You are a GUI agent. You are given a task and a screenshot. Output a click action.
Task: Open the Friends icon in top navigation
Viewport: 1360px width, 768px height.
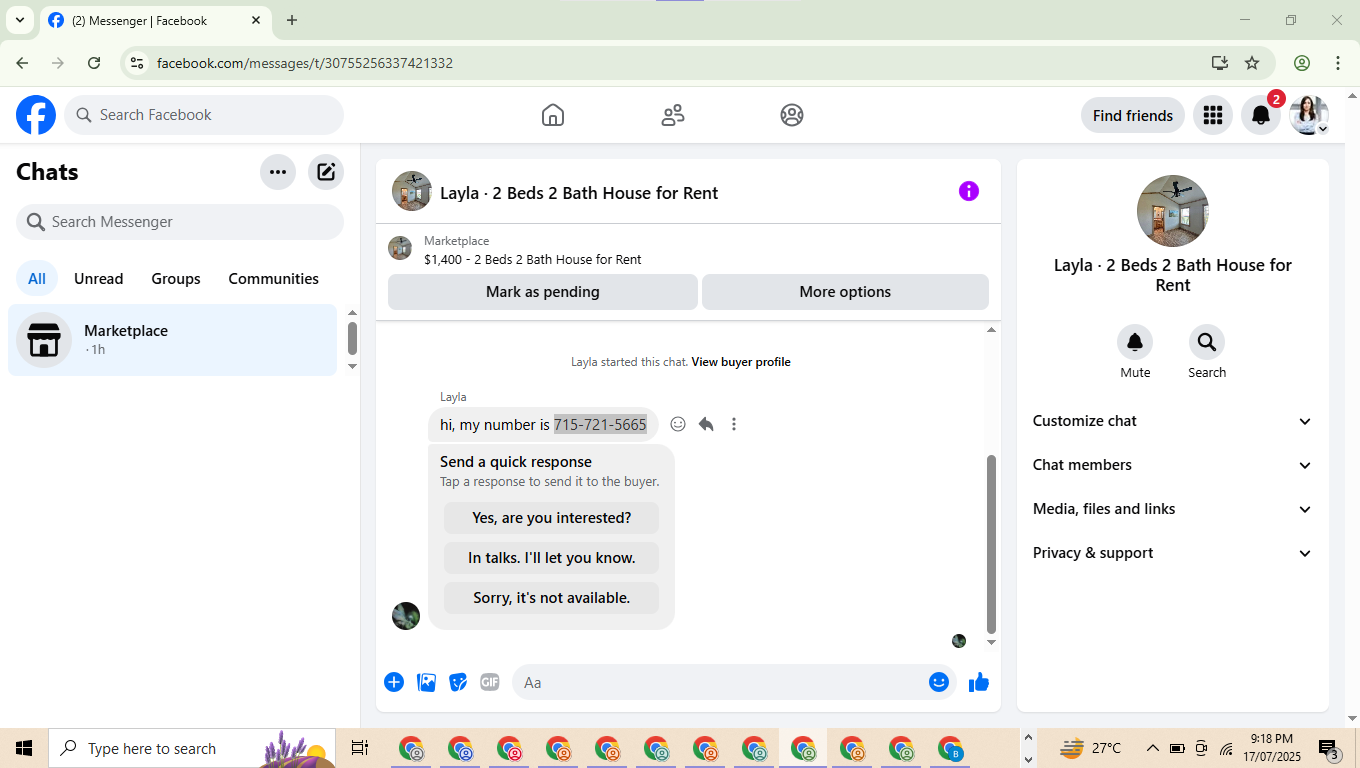(673, 115)
